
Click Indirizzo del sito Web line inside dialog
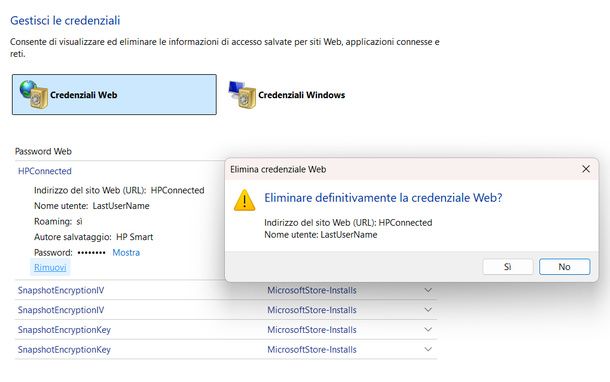(348, 223)
